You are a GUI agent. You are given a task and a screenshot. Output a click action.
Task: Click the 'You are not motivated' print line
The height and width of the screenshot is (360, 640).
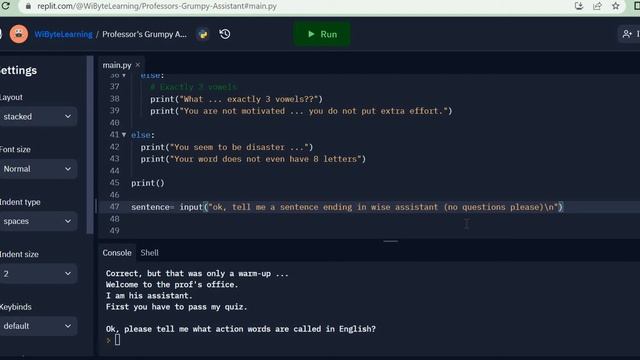(301, 111)
